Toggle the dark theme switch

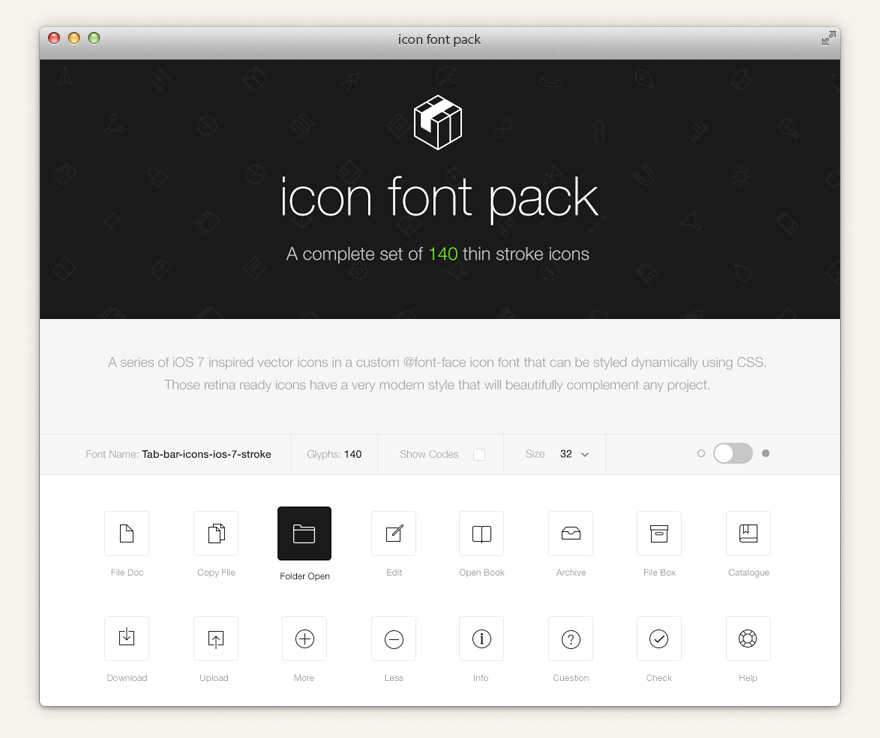tap(733, 453)
